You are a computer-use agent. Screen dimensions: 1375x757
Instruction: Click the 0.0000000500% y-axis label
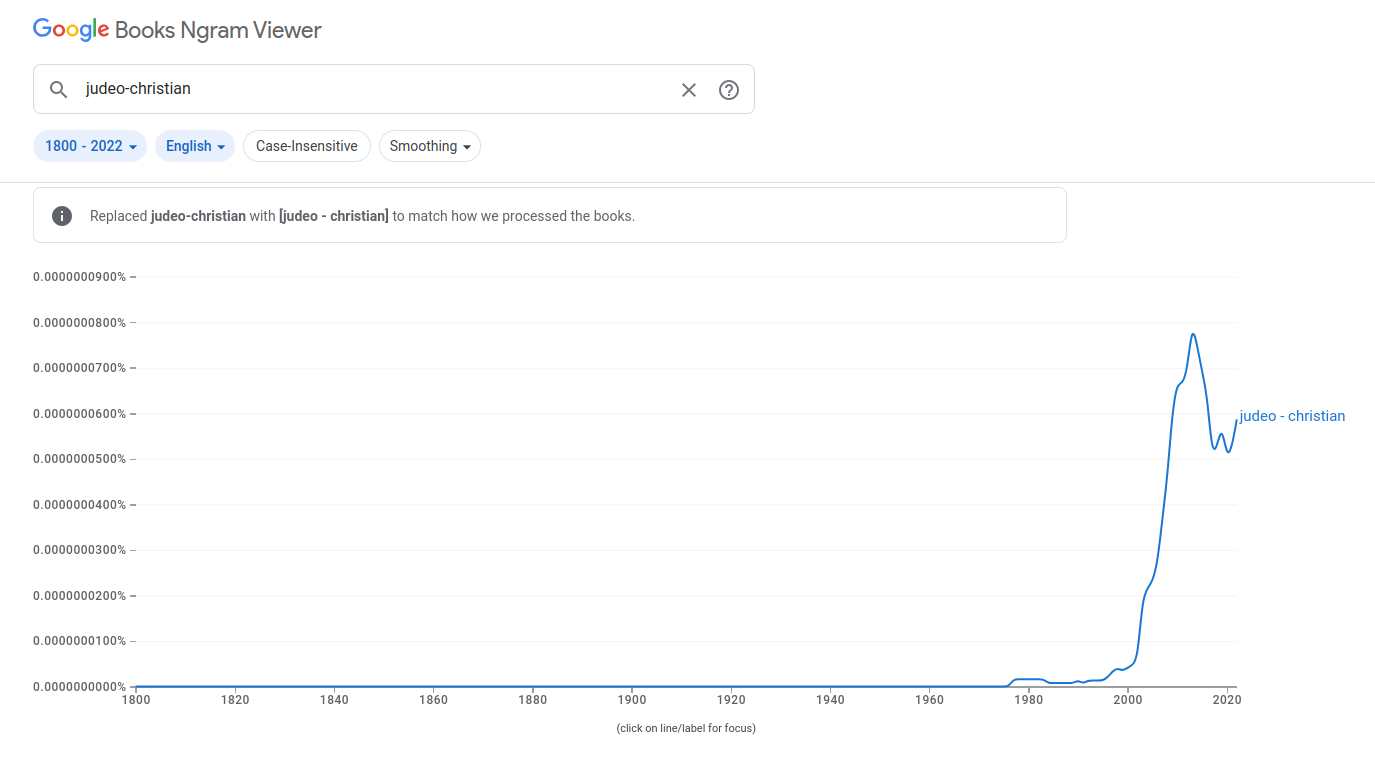click(80, 459)
